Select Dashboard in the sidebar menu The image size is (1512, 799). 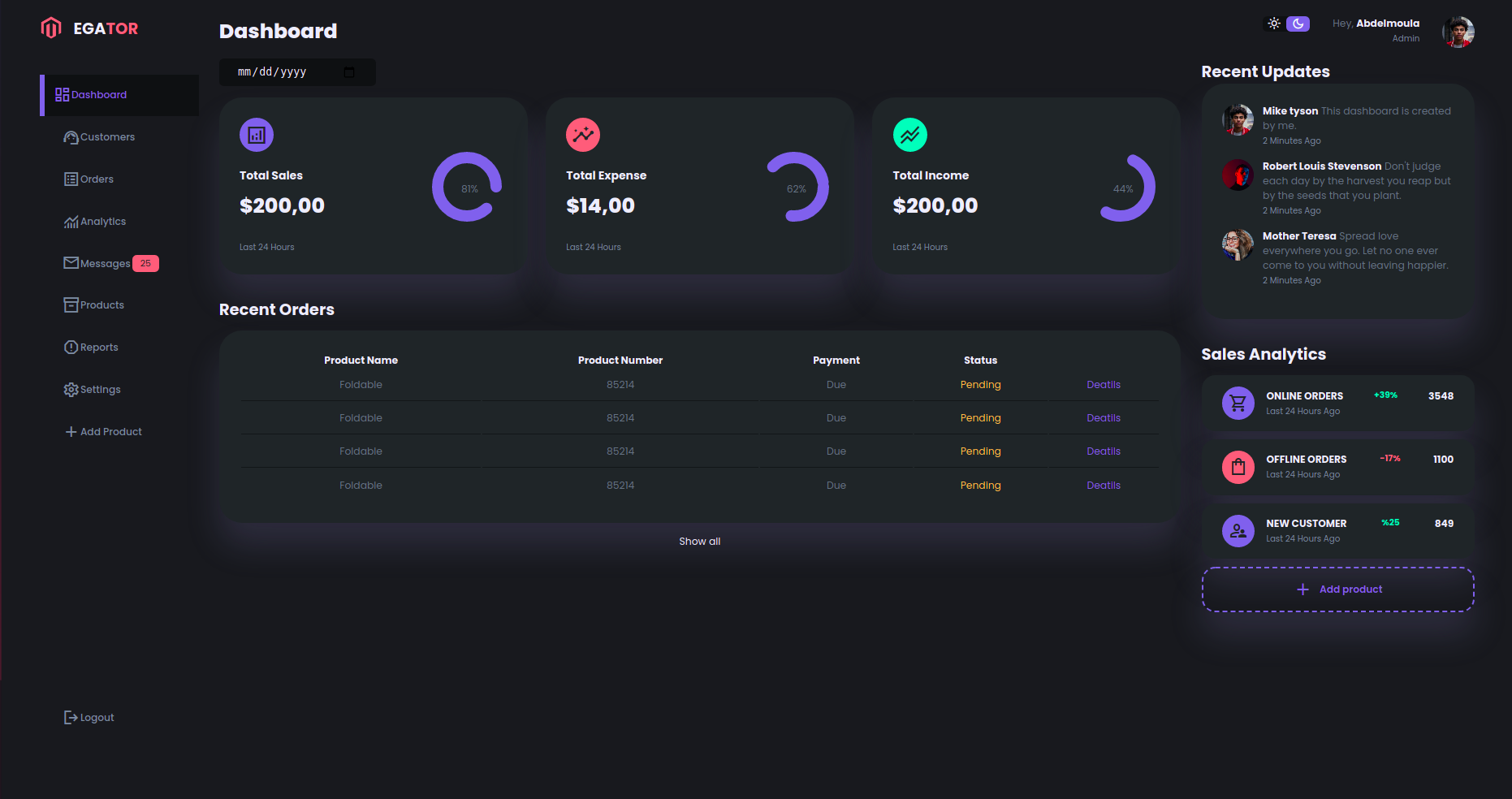coord(99,94)
